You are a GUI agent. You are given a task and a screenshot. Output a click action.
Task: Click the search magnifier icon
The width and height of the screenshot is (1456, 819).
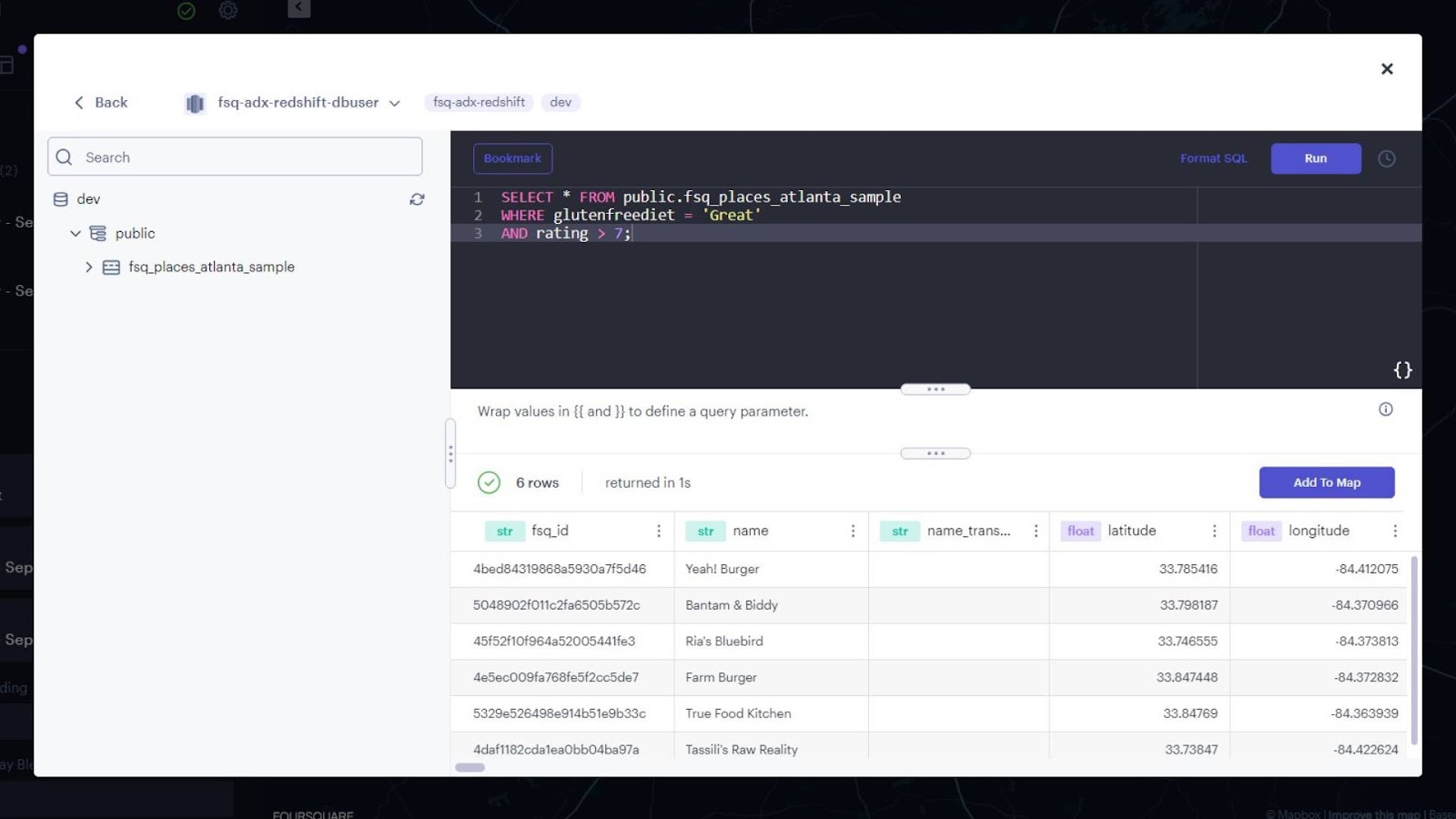(64, 157)
